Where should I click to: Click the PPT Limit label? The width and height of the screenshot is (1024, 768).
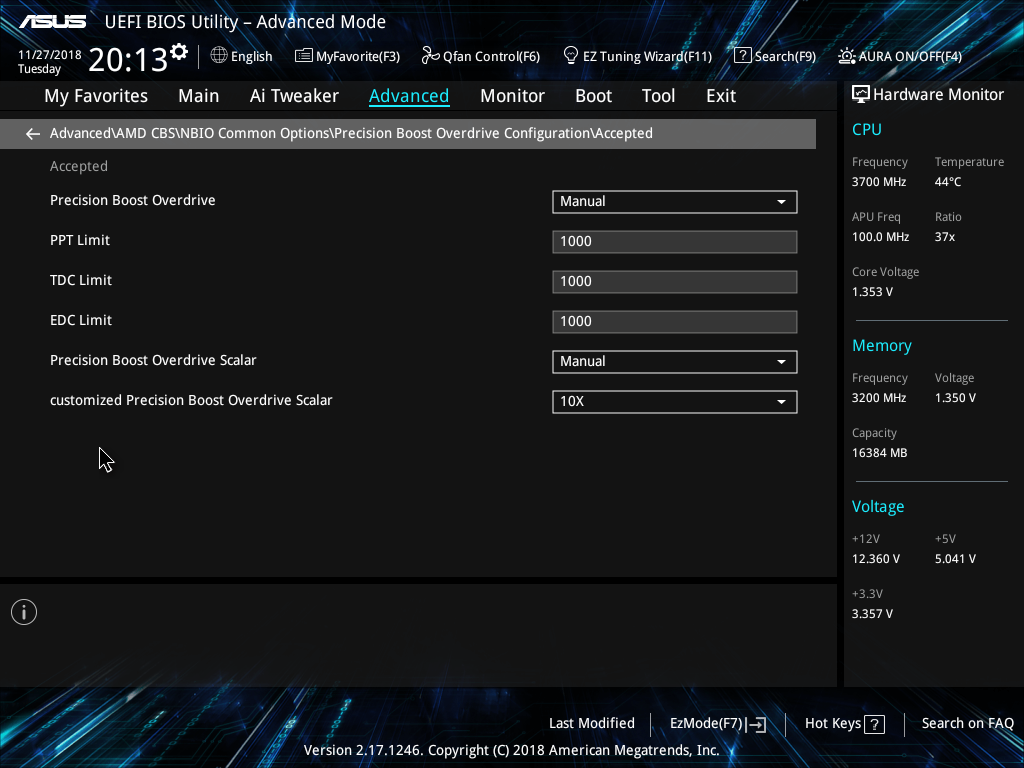[80, 240]
